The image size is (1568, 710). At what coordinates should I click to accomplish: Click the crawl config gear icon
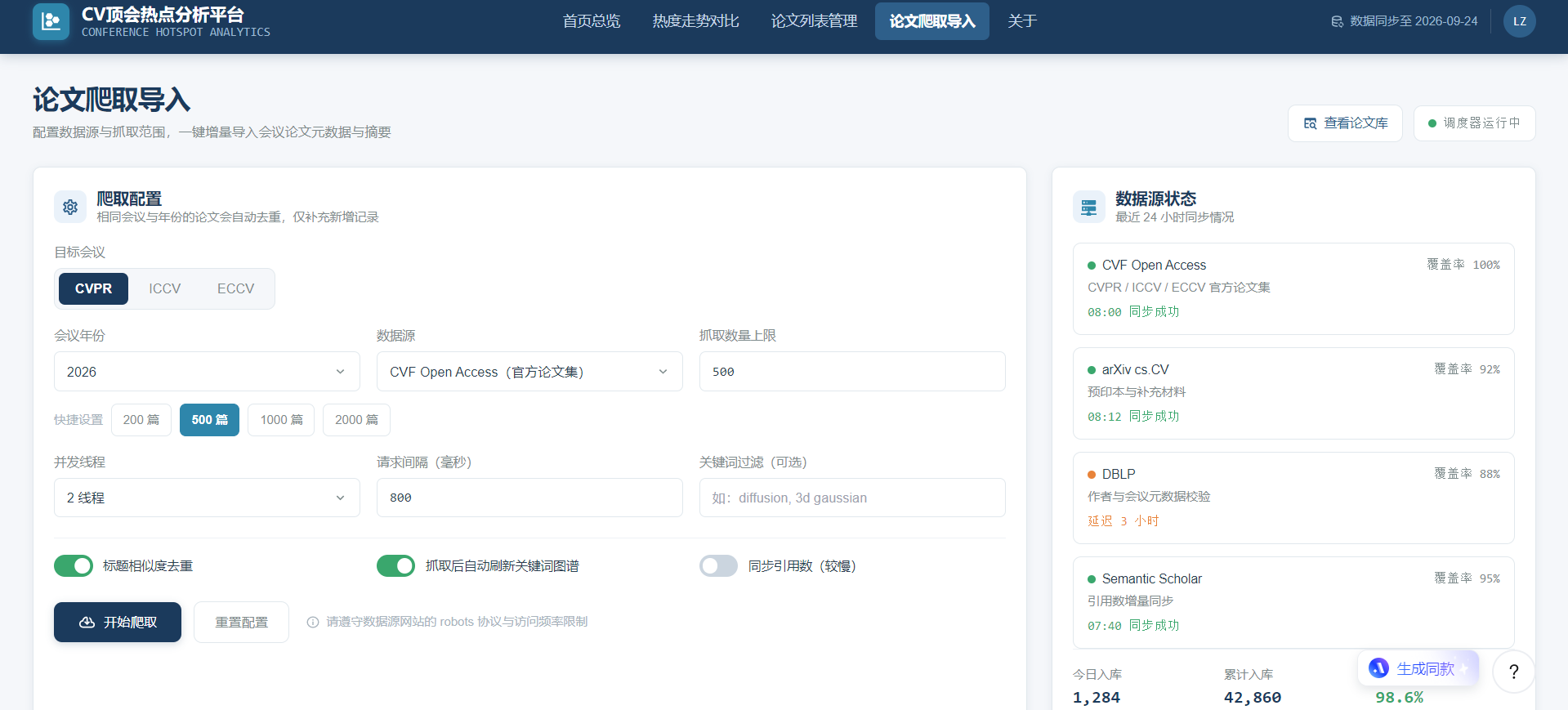[x=70, y=207]
